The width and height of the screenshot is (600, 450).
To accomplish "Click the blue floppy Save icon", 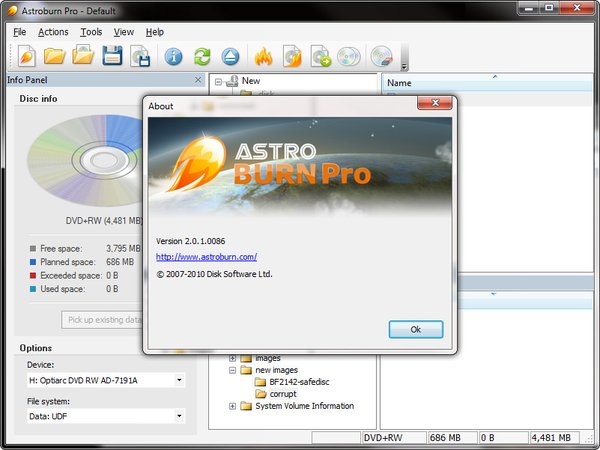I will [x=113, y=57].
